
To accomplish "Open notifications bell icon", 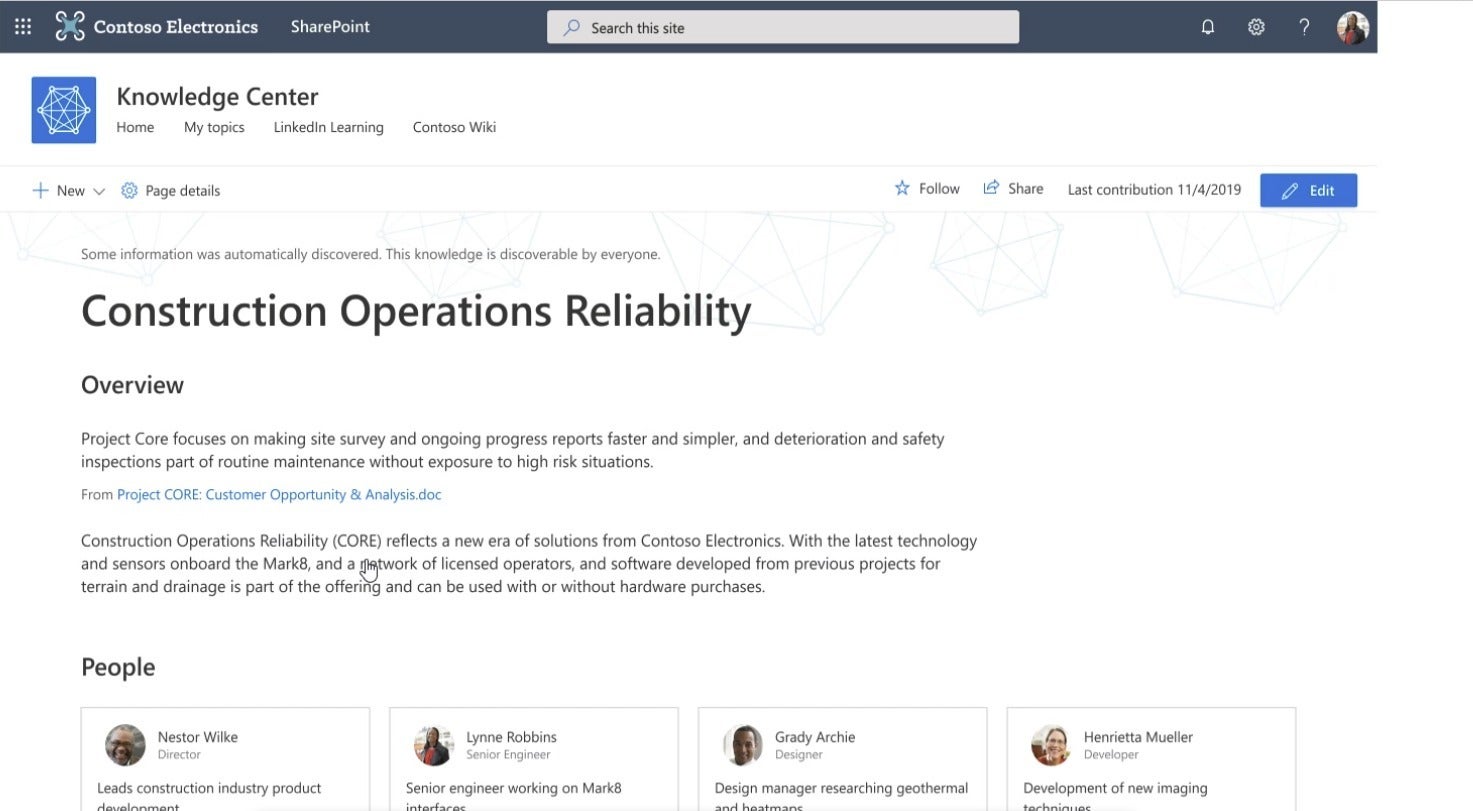I will click(1208, 27).
